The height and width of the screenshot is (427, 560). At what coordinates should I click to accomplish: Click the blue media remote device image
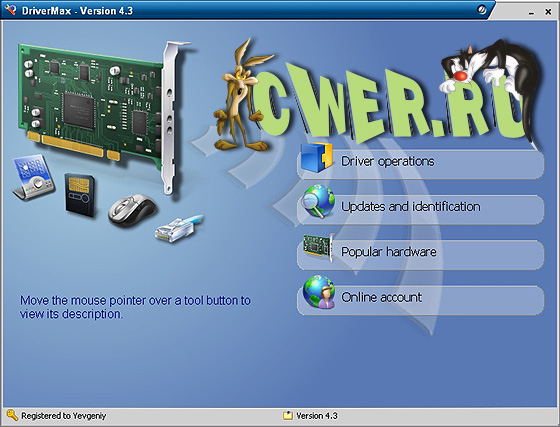[x=33, y=177]
